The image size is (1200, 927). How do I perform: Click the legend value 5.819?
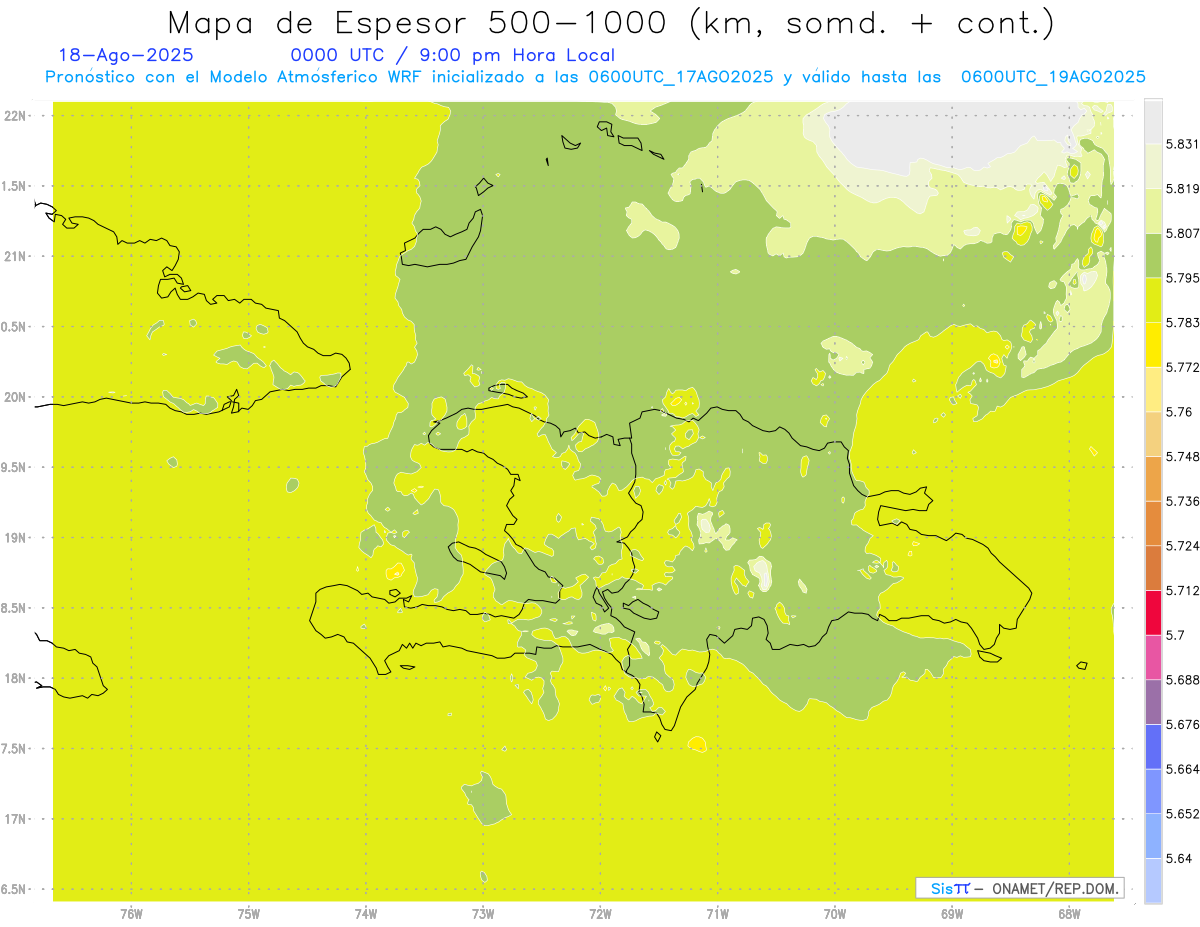pos(1182,189)
